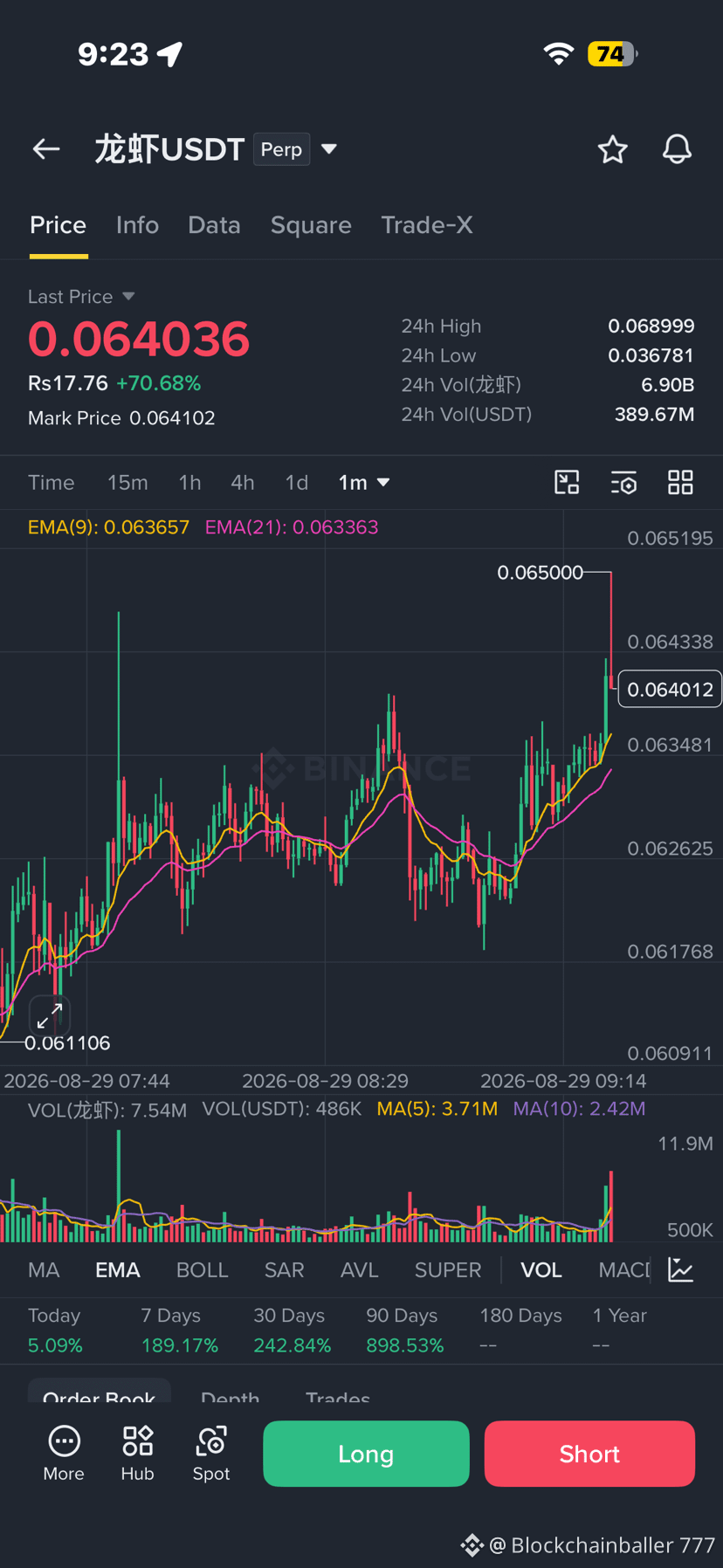Tap the EMA(9) value label
This screenshot has height=1568, width=723.
108,527
